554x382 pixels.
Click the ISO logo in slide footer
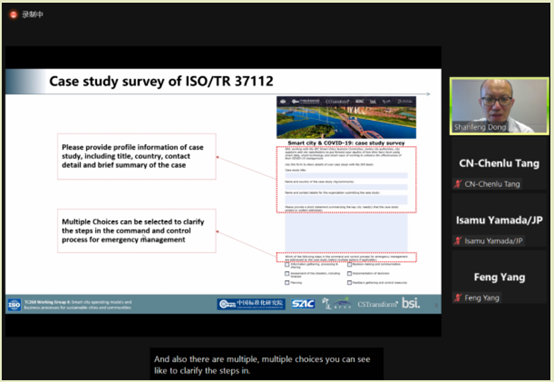(x=14, y=305)
